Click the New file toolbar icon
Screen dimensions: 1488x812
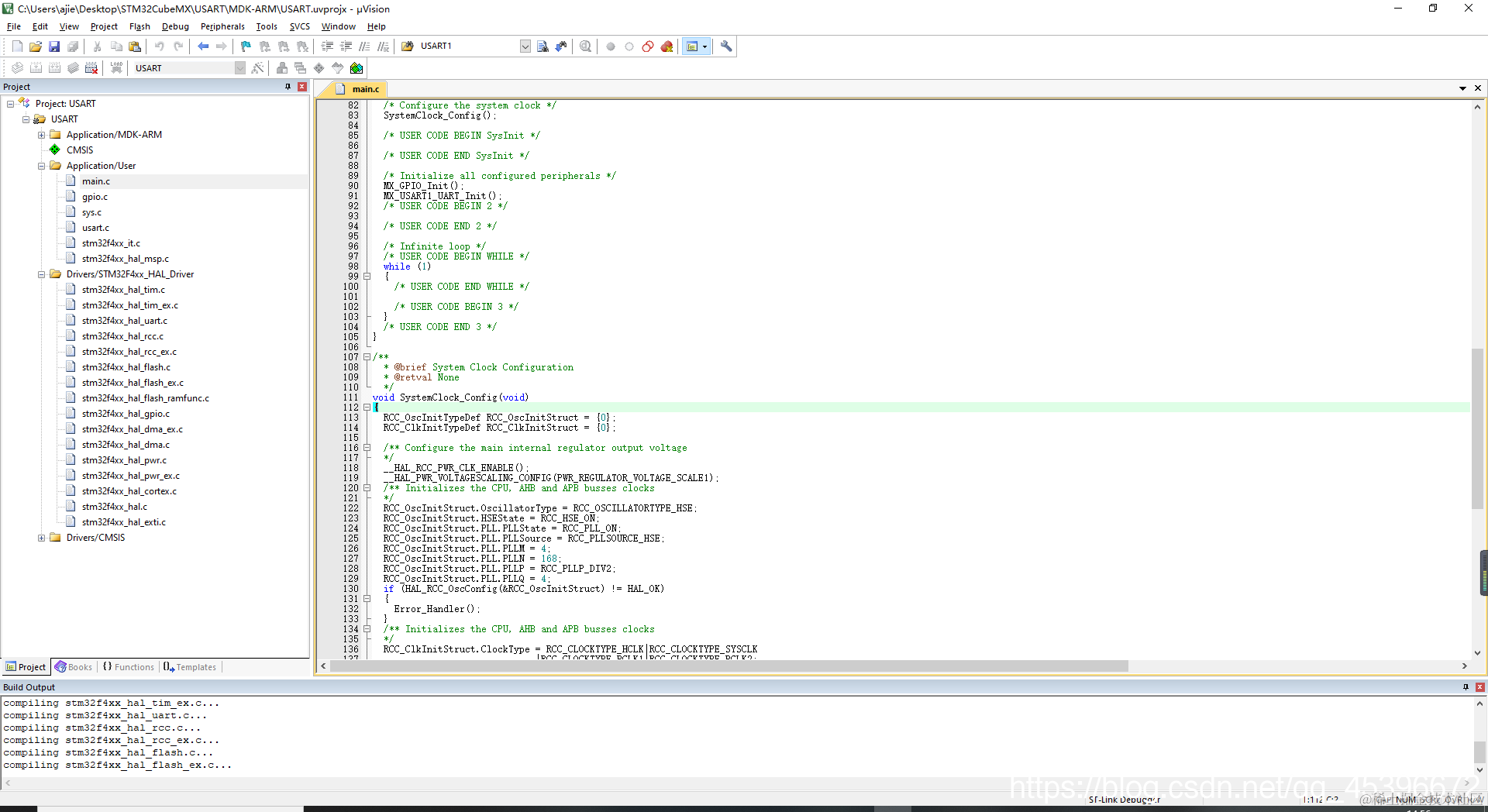(17, 46)
